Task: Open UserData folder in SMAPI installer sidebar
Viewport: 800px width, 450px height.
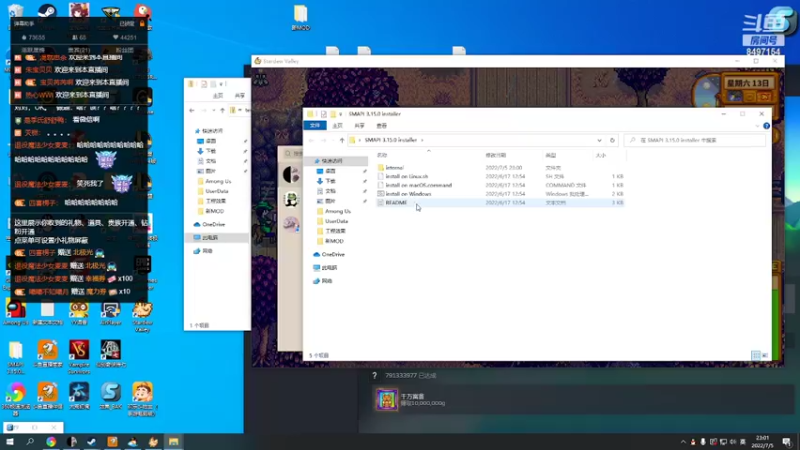Action: pyautogui.click(x=336, y=221)
